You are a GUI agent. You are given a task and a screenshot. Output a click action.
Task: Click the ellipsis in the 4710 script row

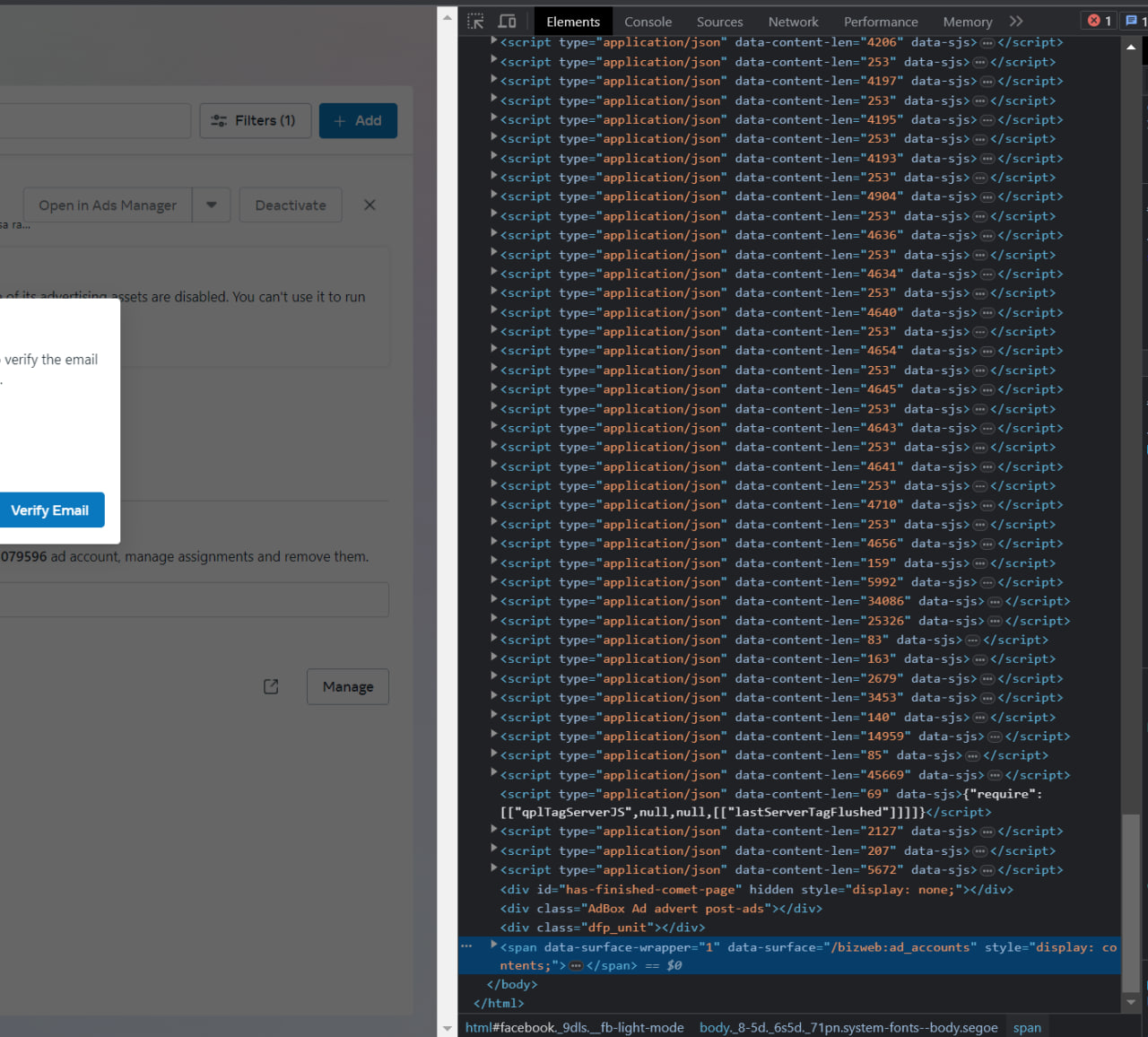[x=987, y=505]
